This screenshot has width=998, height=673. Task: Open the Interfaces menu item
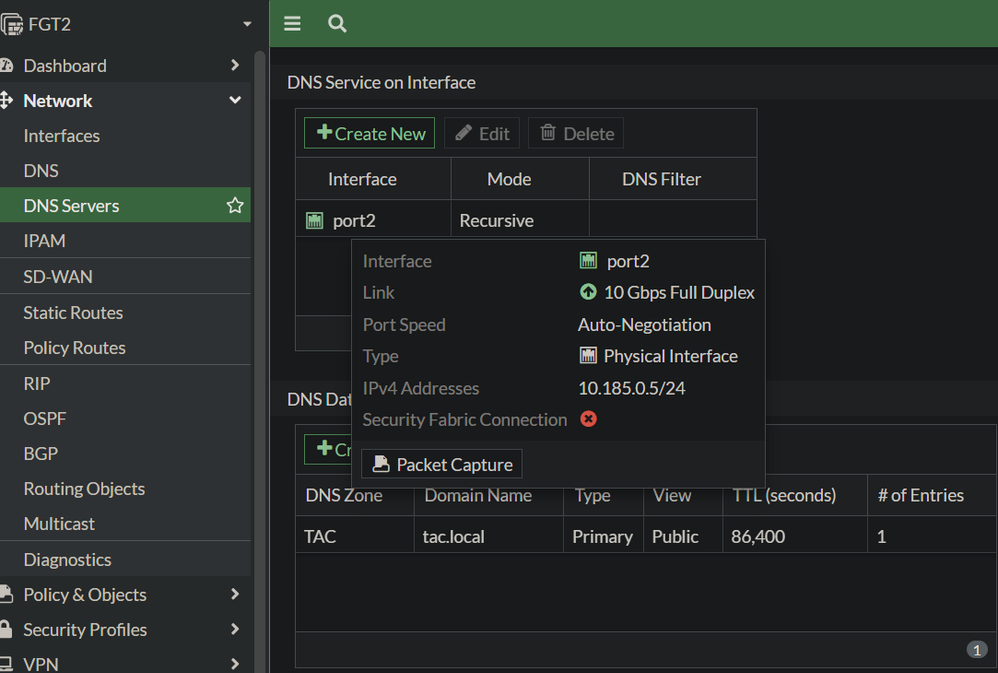click(x=62, y=136)
